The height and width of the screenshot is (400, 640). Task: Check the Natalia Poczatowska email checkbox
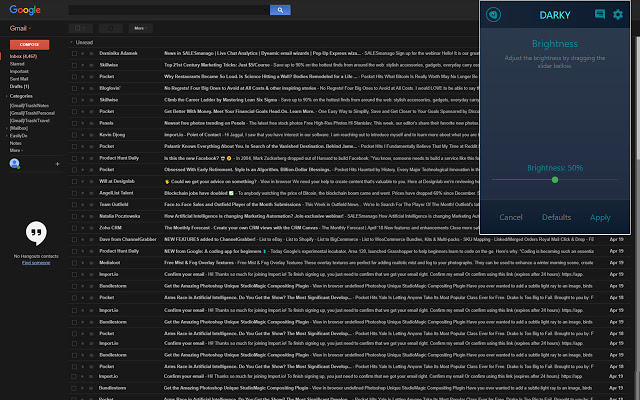coord(74,216)
